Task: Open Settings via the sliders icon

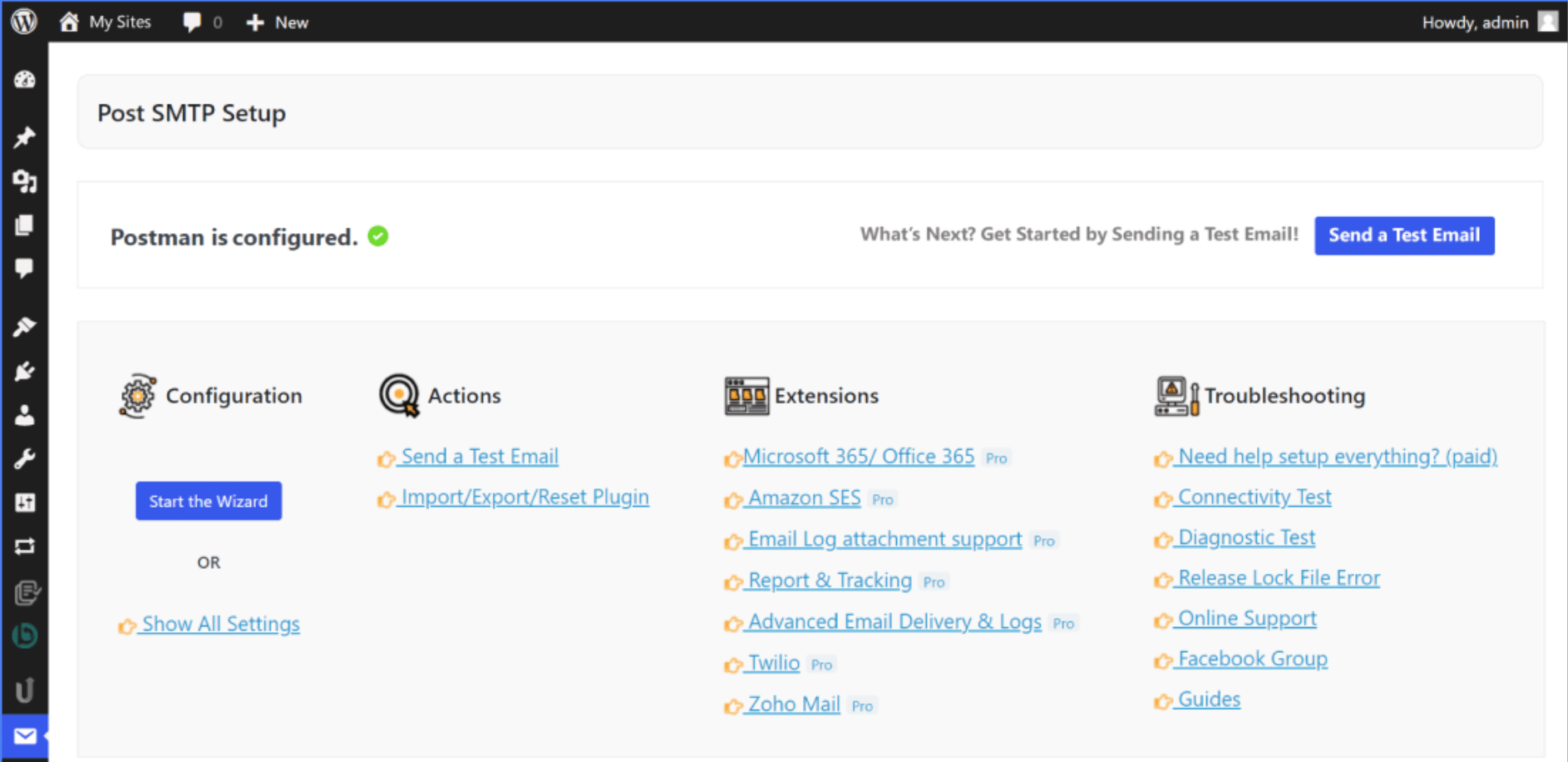Action: coord(25,502)
